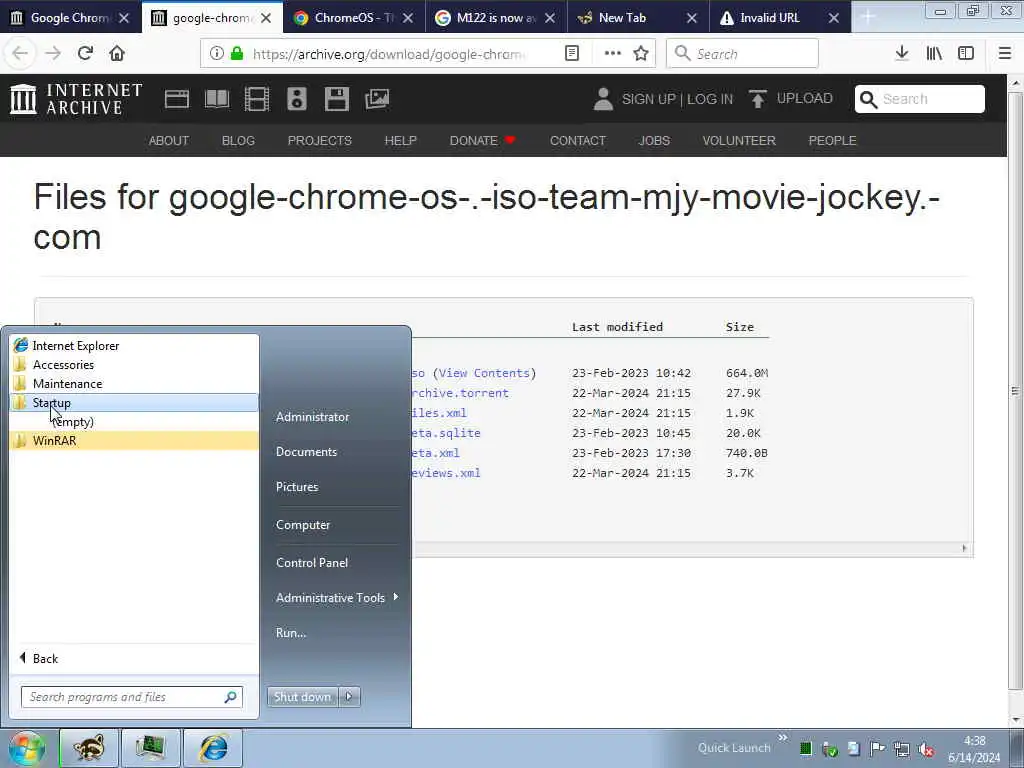Switch to the M122 is now tab
Screen dimensions: 1024x768
coord(496,18)
